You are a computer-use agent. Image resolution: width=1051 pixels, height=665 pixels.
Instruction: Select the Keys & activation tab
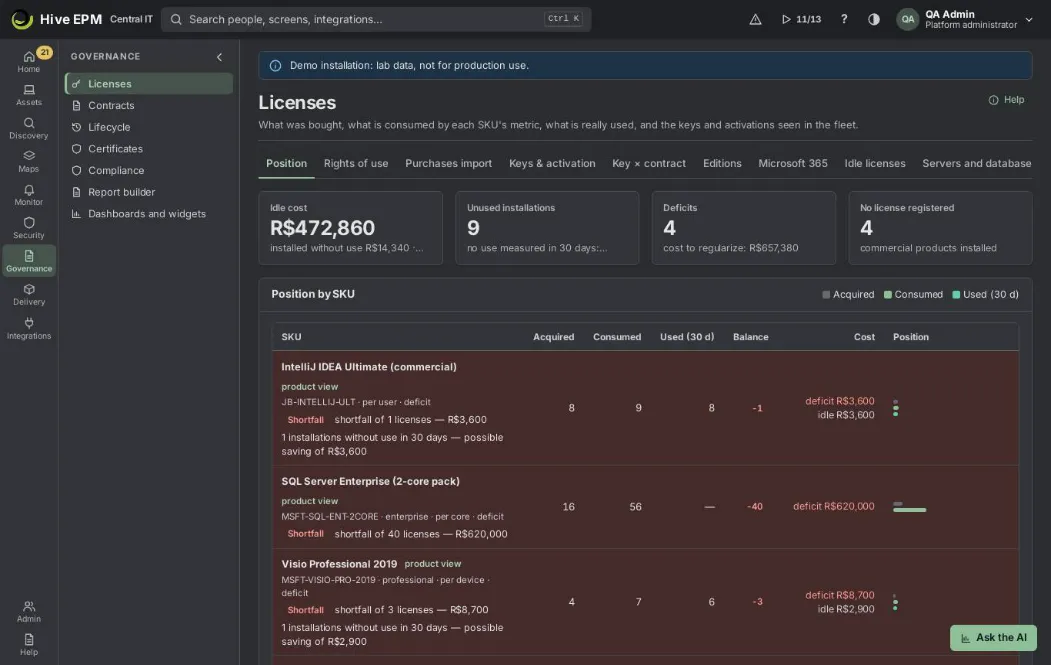(552, 164)
